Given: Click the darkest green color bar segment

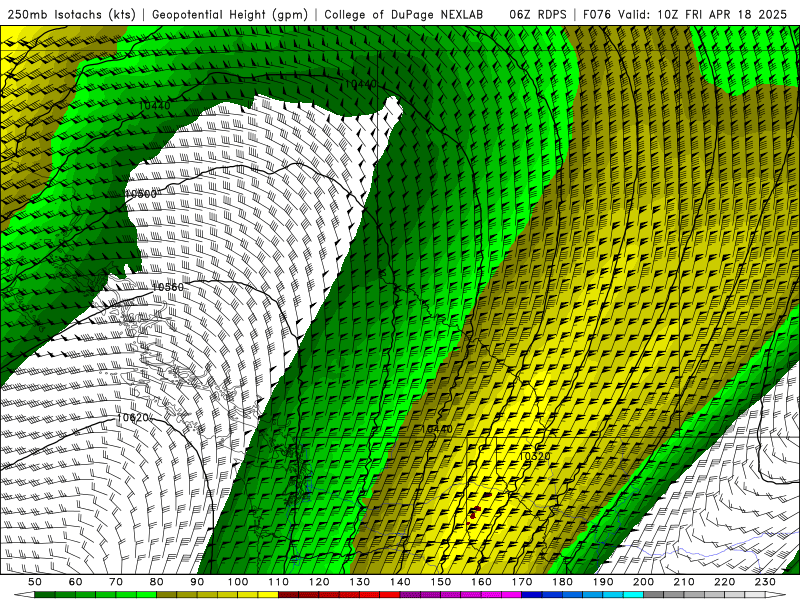Looking at the screenshot, I should [x=44, y=595].
